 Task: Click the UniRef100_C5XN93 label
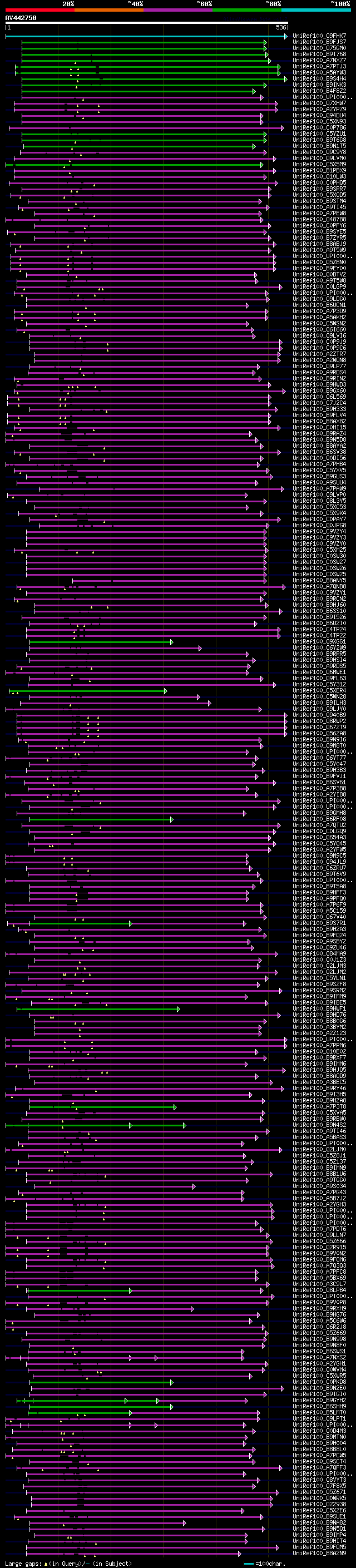coord(319,122)
